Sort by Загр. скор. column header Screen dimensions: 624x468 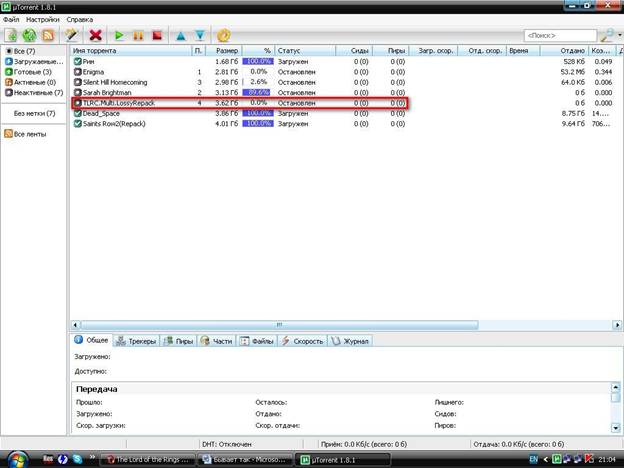(x=434, y=51)
